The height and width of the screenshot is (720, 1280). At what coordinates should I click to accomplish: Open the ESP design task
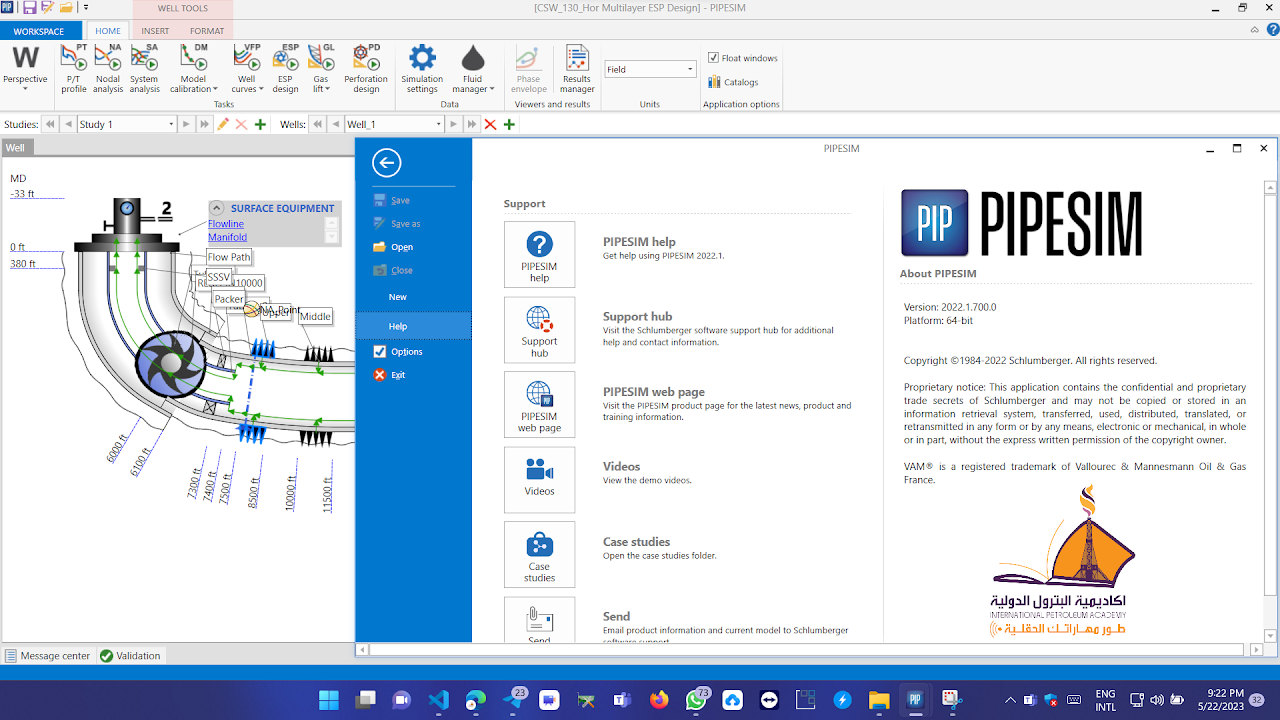click(286, 69)
